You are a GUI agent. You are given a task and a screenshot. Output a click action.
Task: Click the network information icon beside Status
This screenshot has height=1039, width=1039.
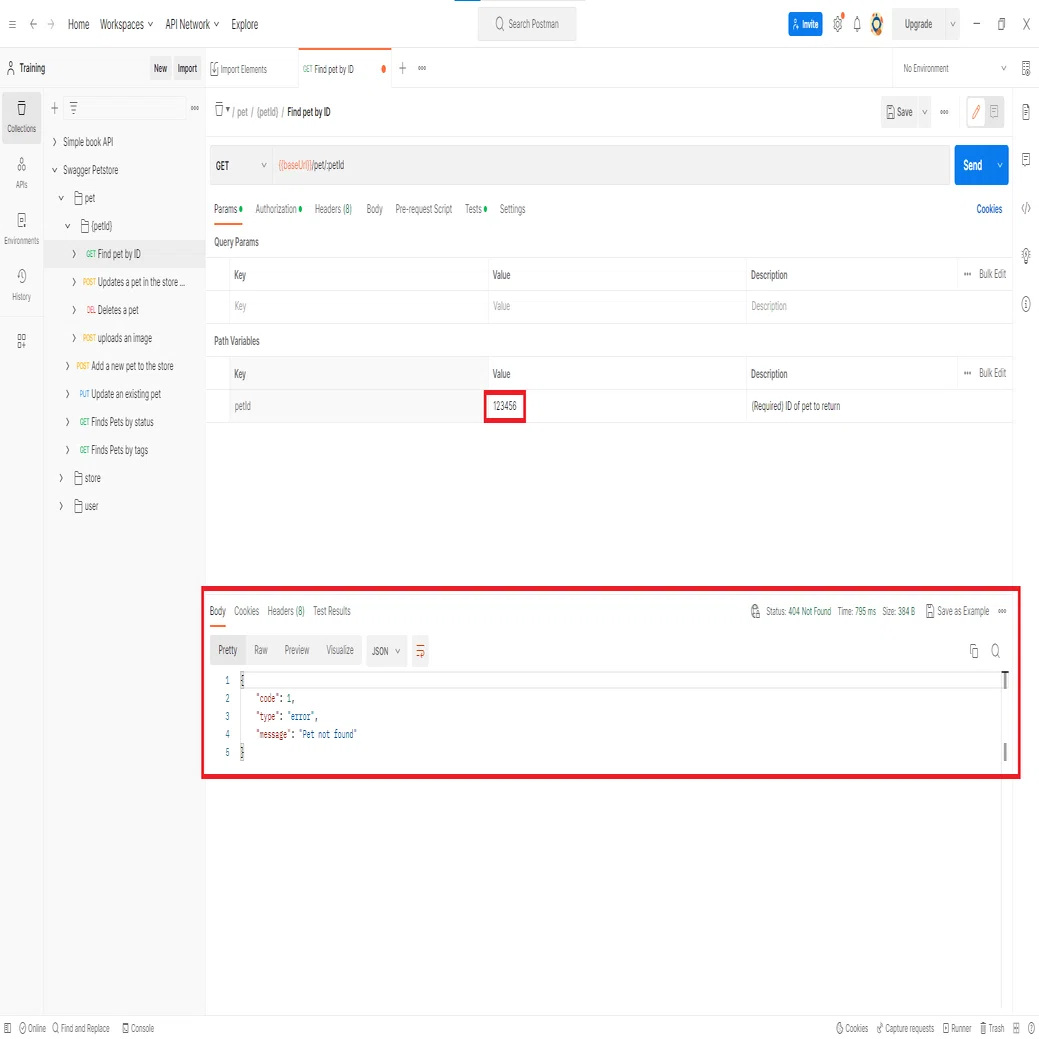[x=755, y=611]
